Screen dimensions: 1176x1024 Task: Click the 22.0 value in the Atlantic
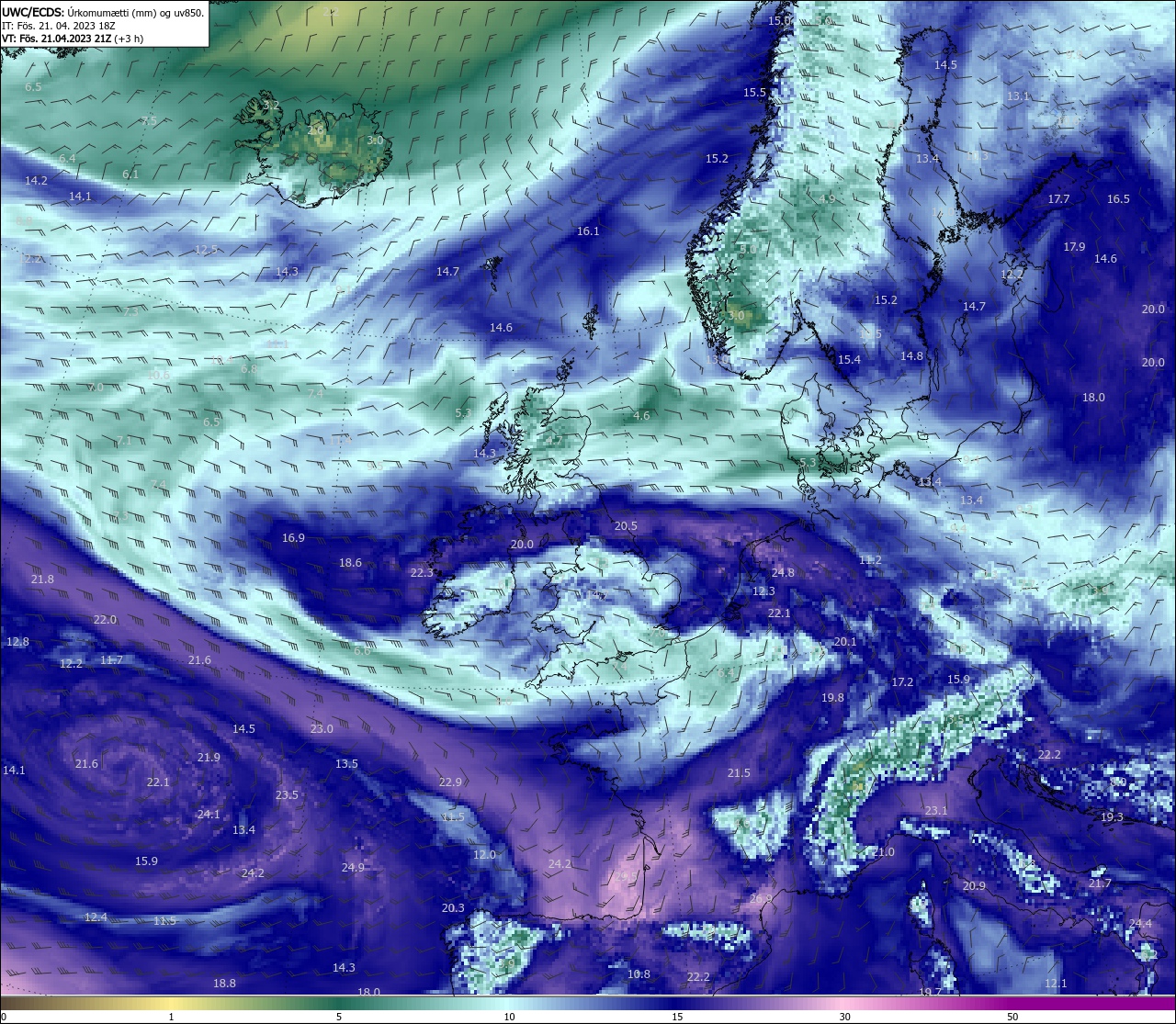click(105, 620)
